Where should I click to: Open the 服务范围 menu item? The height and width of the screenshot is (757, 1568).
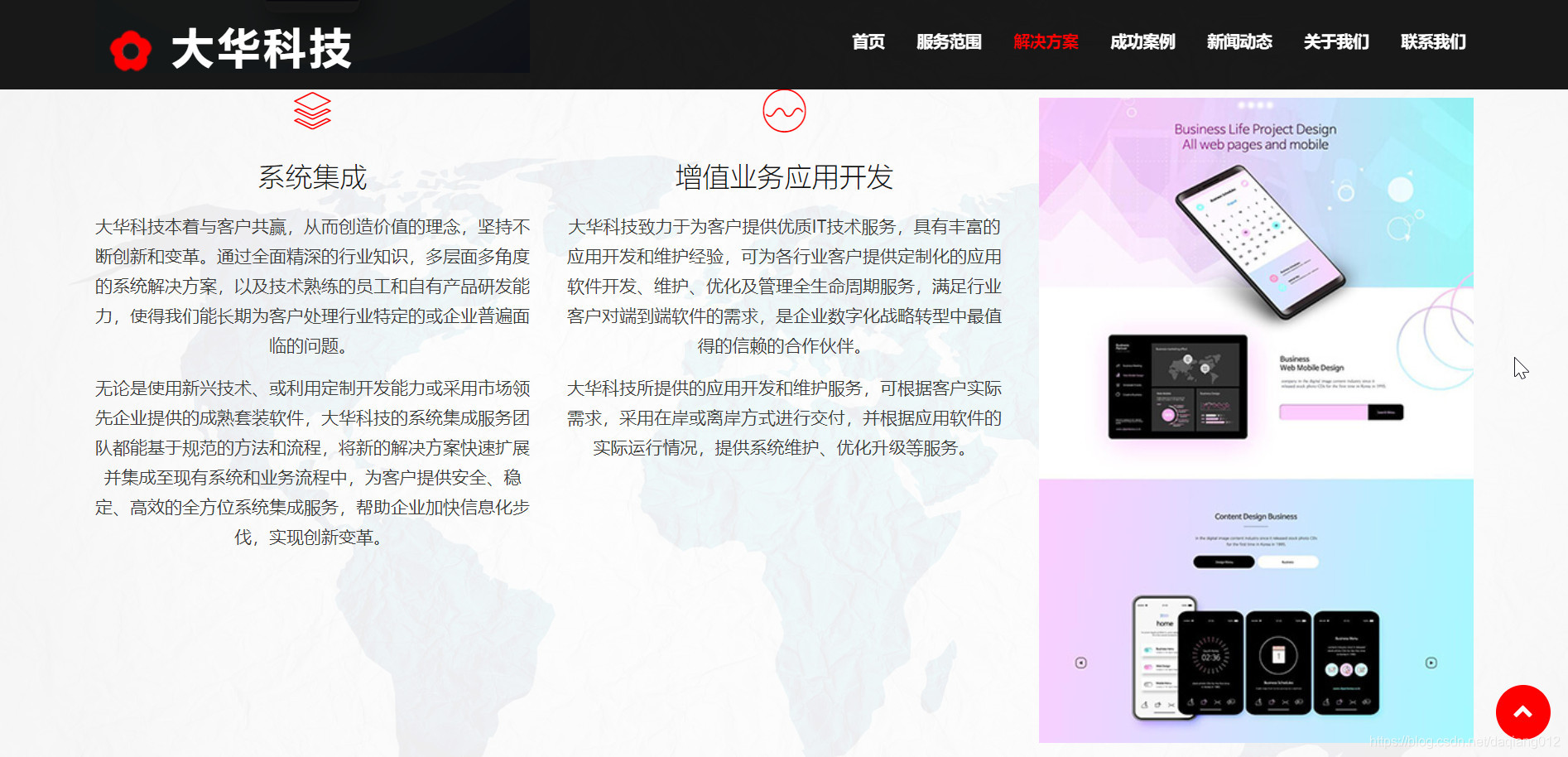pyautogui.click(x=949, y=42)
